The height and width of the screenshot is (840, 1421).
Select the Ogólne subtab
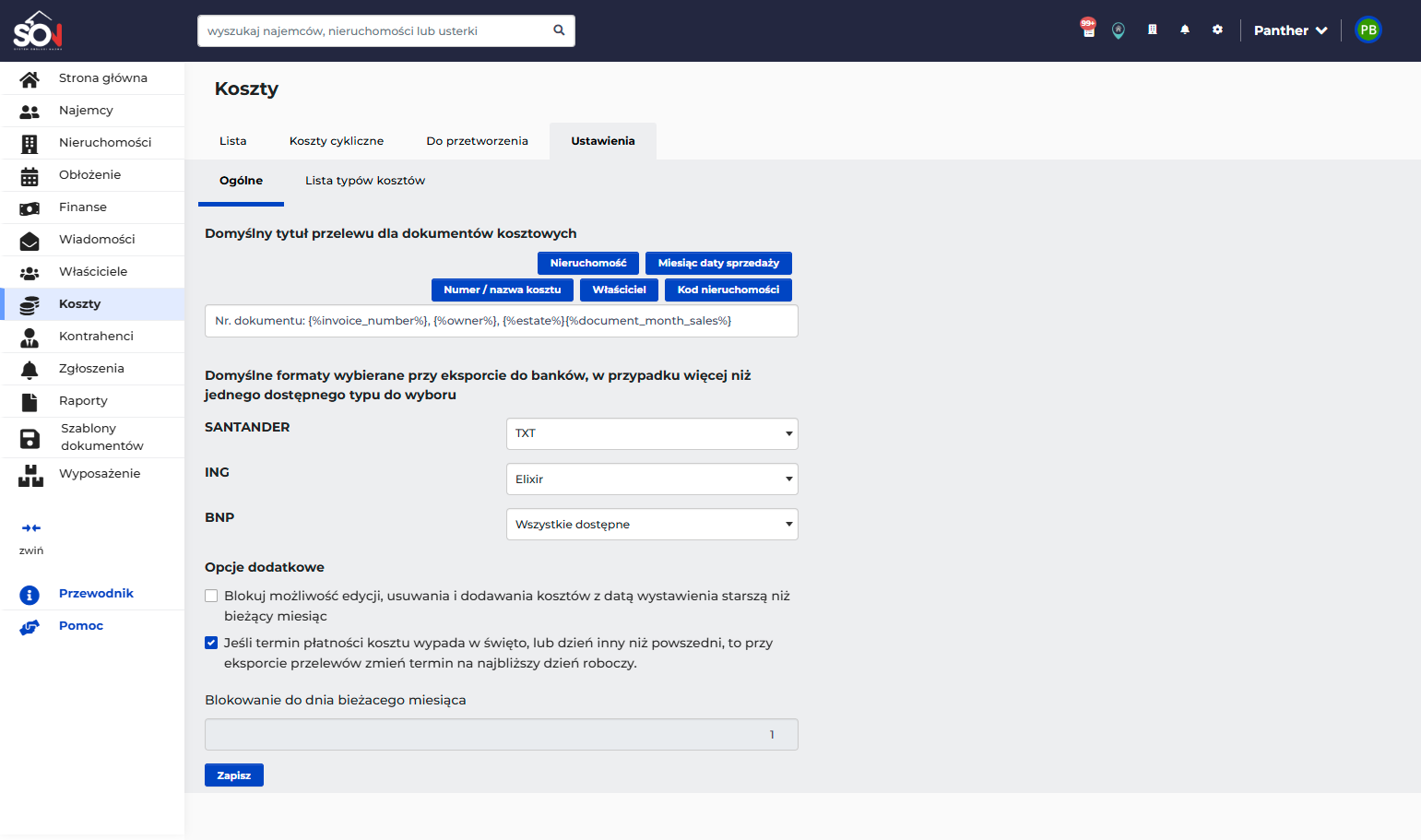point(242,181)
